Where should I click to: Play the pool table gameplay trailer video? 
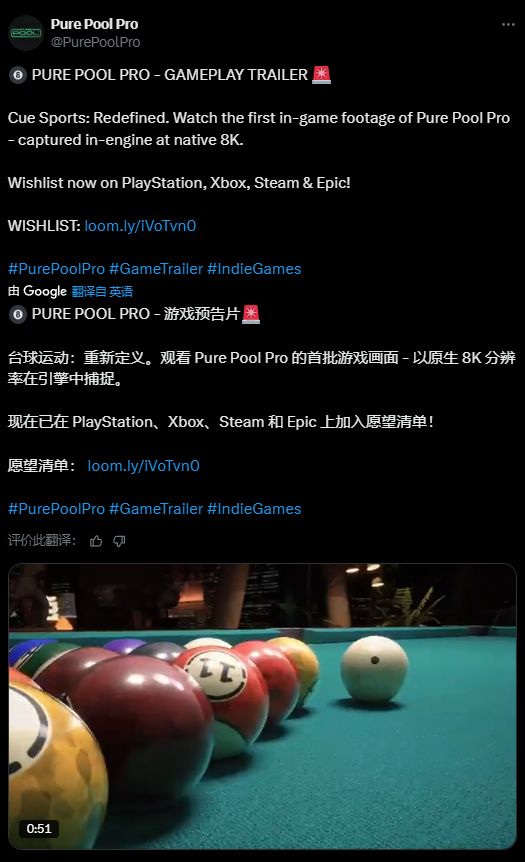tap(262, 706)
